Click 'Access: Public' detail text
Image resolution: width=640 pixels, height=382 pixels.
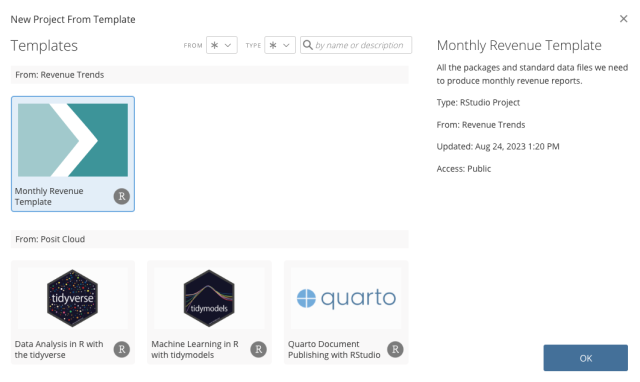pos(464,169)
